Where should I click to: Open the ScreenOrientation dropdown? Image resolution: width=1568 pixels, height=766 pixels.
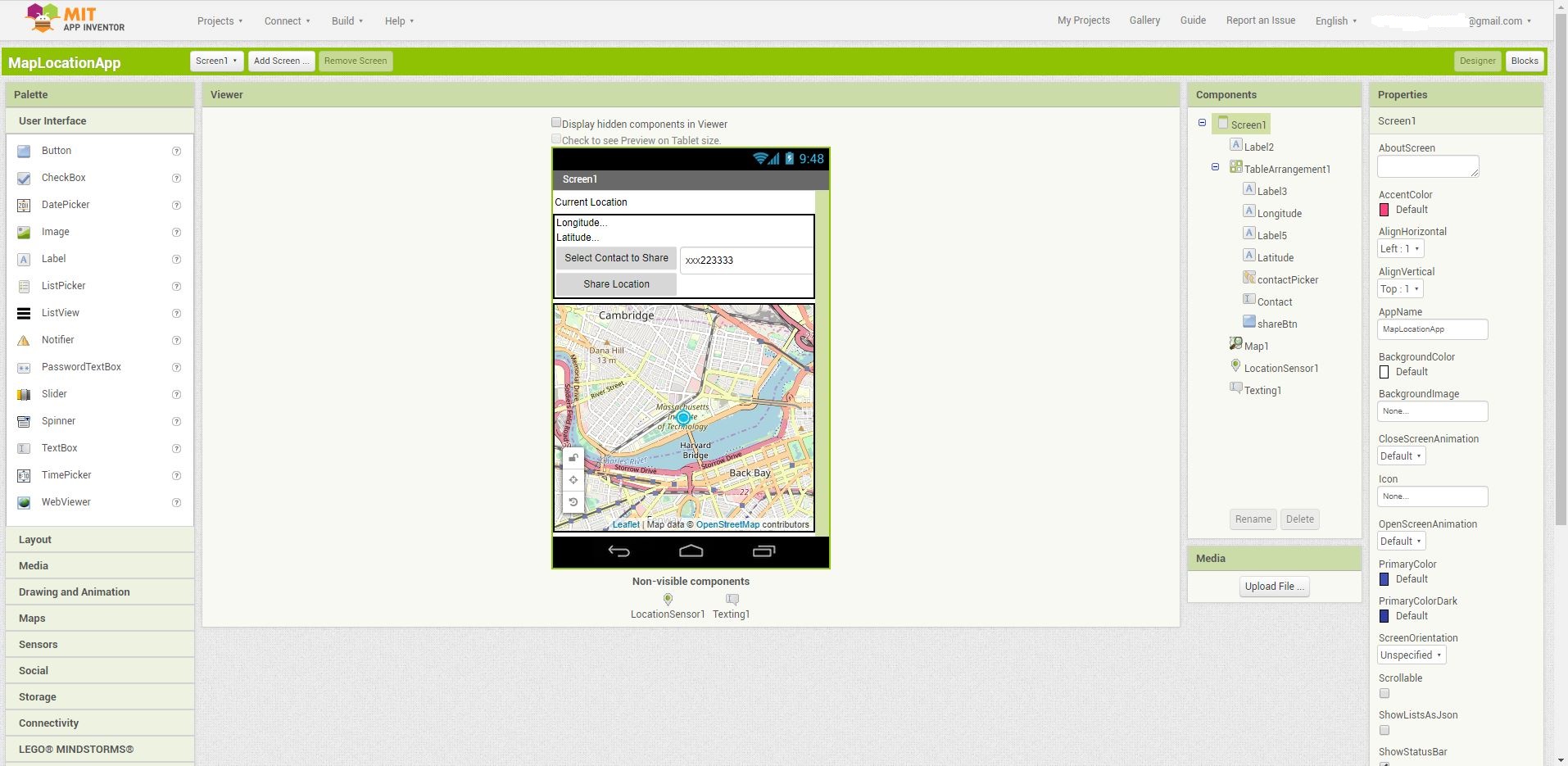[x=1412, y=655]
